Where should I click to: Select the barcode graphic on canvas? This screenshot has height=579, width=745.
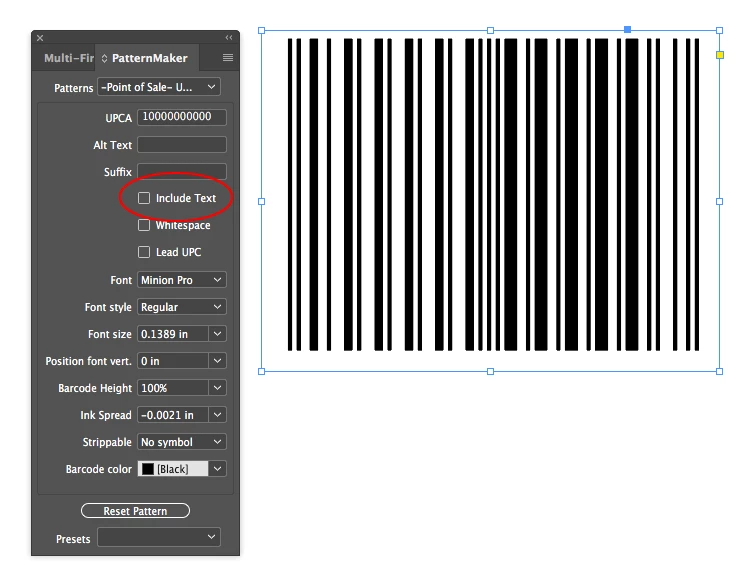(x=493, y=195)
